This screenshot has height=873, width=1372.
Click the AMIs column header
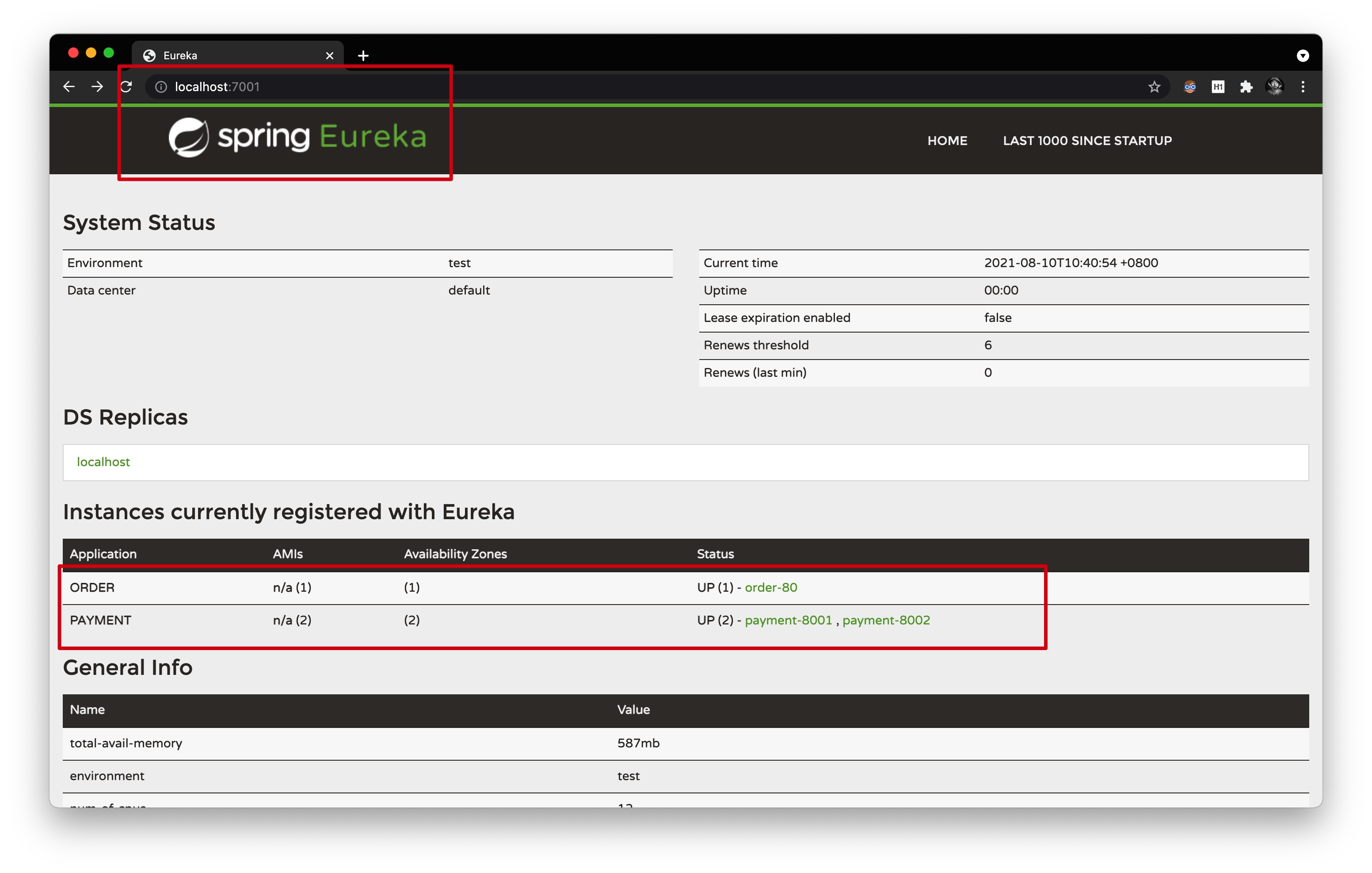(x=288, y=554)
